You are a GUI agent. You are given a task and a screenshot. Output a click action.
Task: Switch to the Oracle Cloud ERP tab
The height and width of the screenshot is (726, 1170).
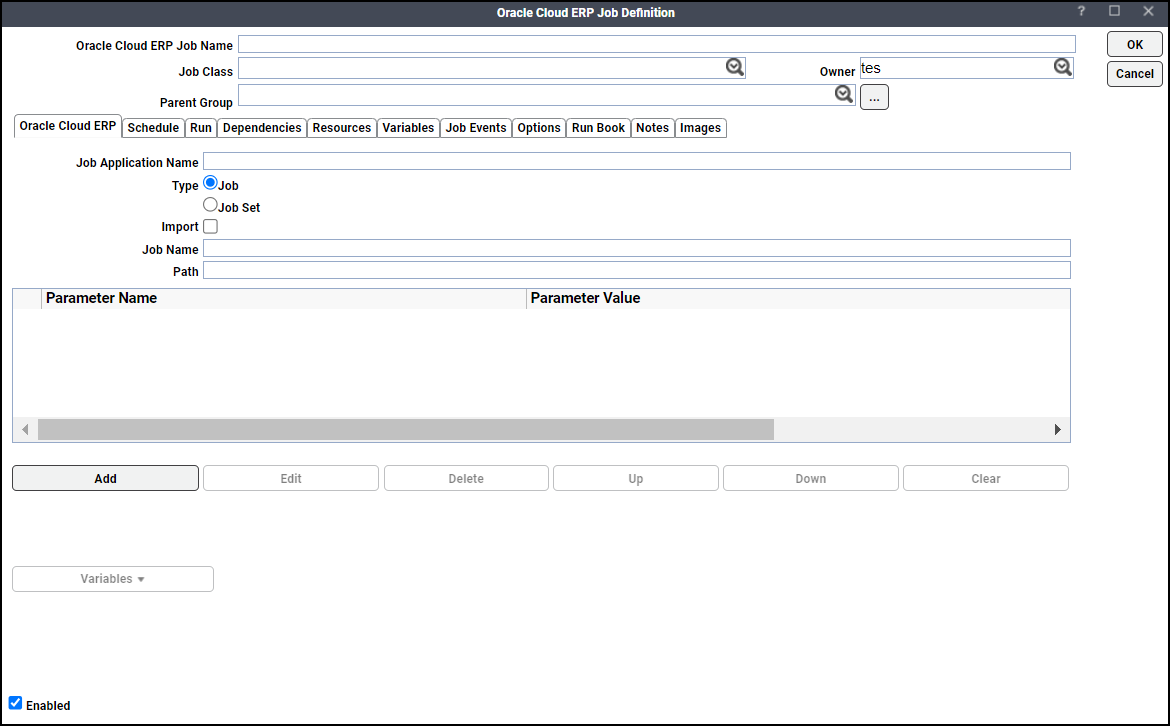[68, 126]
